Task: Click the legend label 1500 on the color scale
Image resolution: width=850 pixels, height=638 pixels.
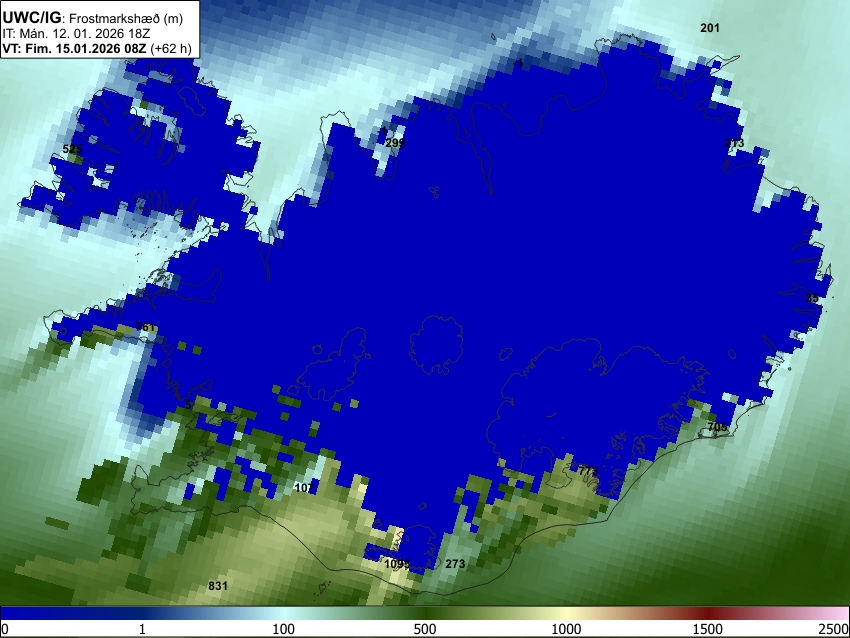Action: 708,629
